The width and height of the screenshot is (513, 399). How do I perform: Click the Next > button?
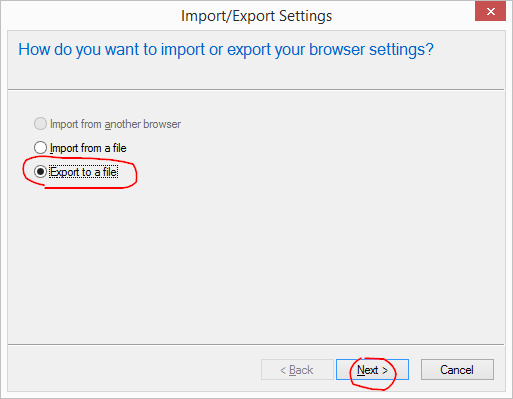[x=372, y=369]
